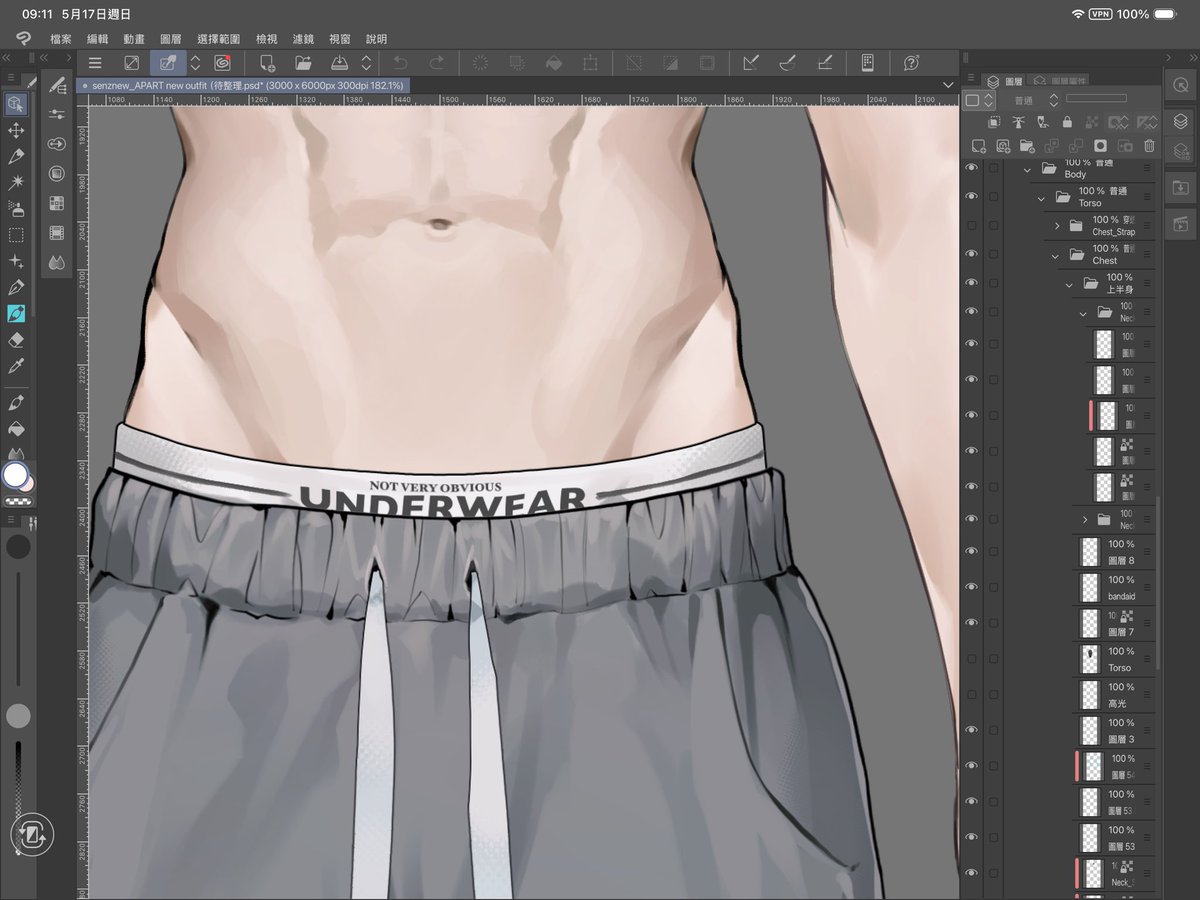The width and height of the screenshot is (1200, 900).
Task: Toggle the reference layer lighthouse icon
Action: (x=1019, y=122)
